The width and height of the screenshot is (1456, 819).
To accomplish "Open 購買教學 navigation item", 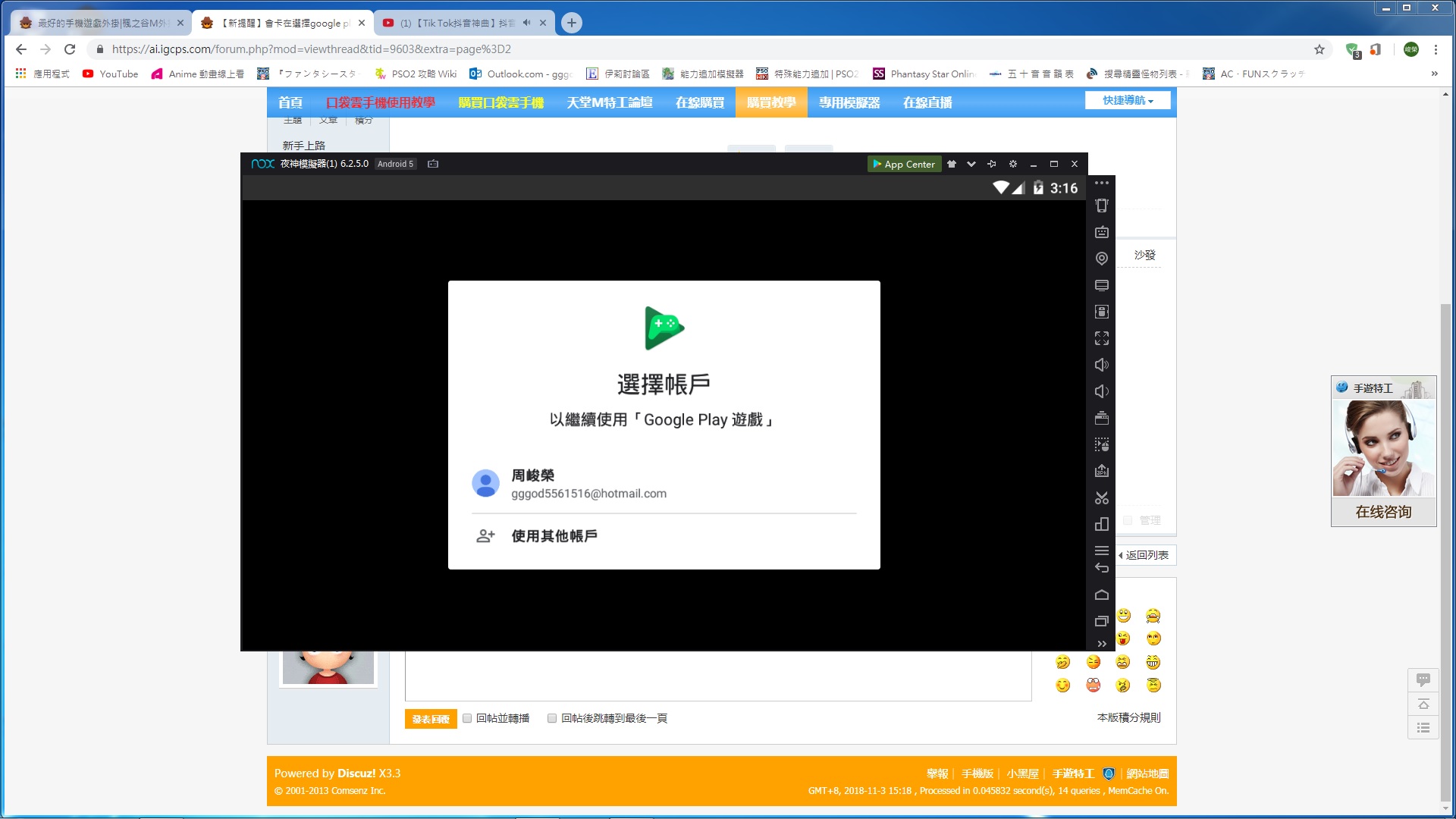I will [x=771, y=102].
